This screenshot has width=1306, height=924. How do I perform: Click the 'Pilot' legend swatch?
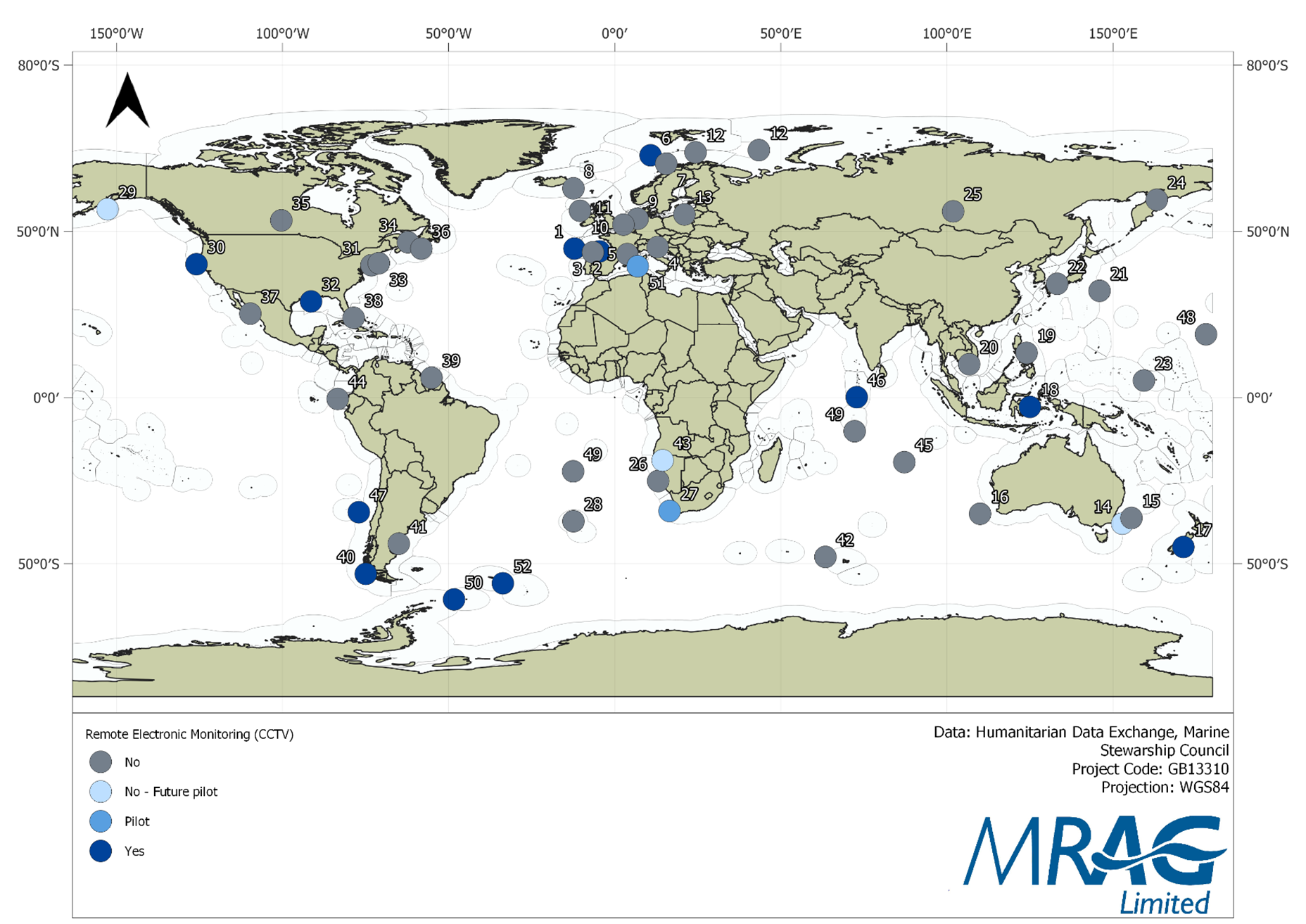tap(101, 821)
